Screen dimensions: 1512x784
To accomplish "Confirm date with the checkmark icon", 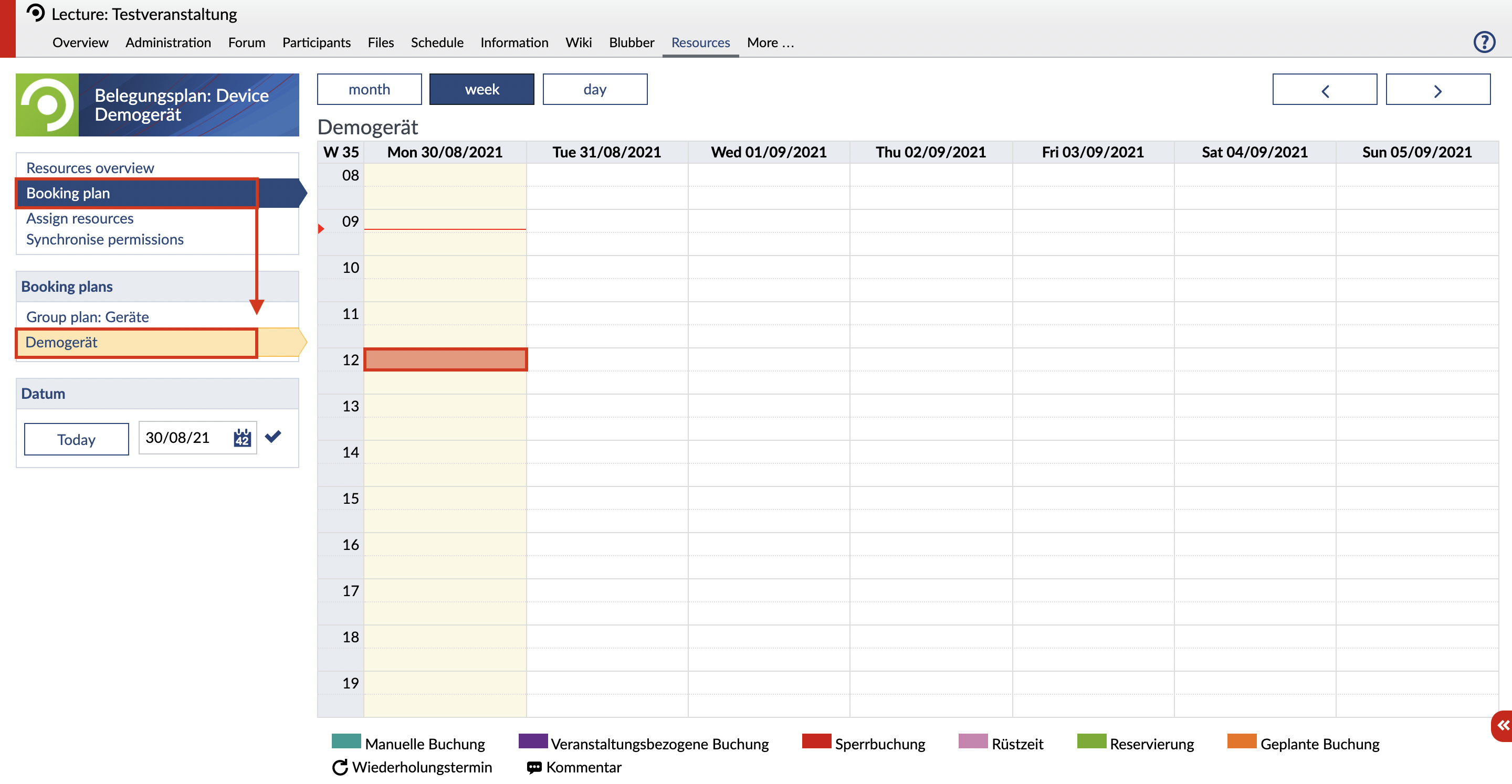I will (x=273, y=437).
